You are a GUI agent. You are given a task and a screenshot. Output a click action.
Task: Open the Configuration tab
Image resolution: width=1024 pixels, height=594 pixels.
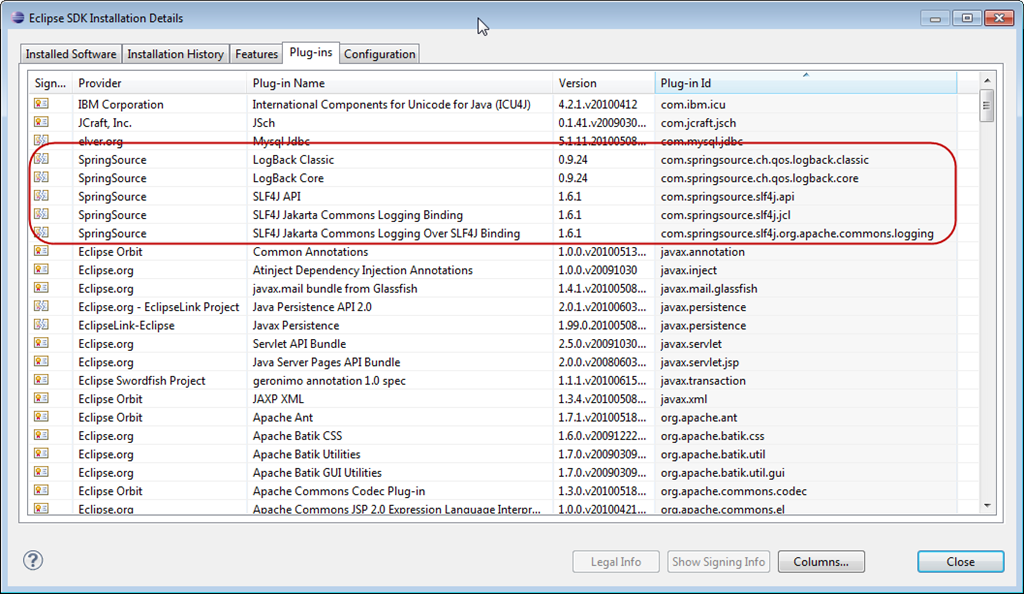(x=379, y=54)
